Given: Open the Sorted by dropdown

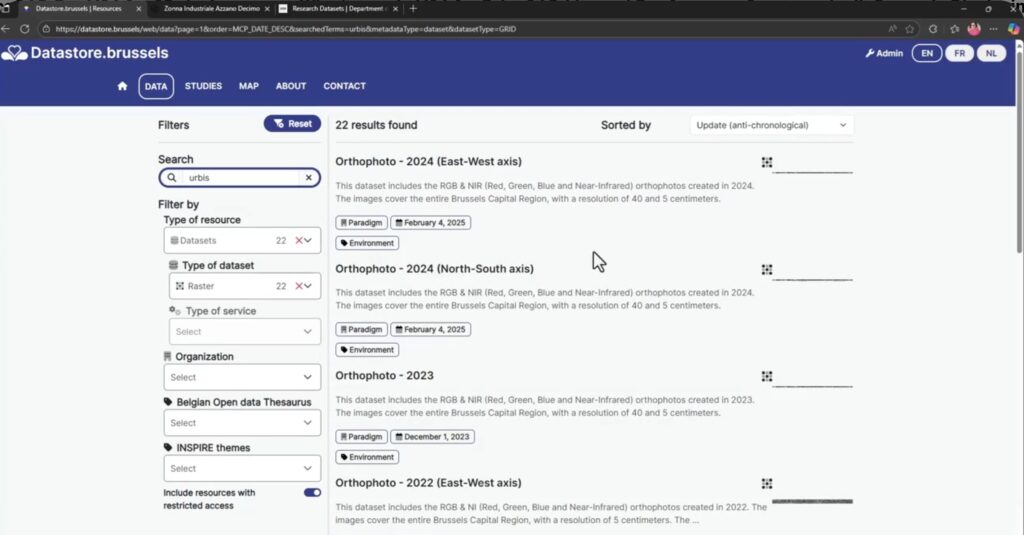Looking at the screenshot, I should click(x=771, y=125).
